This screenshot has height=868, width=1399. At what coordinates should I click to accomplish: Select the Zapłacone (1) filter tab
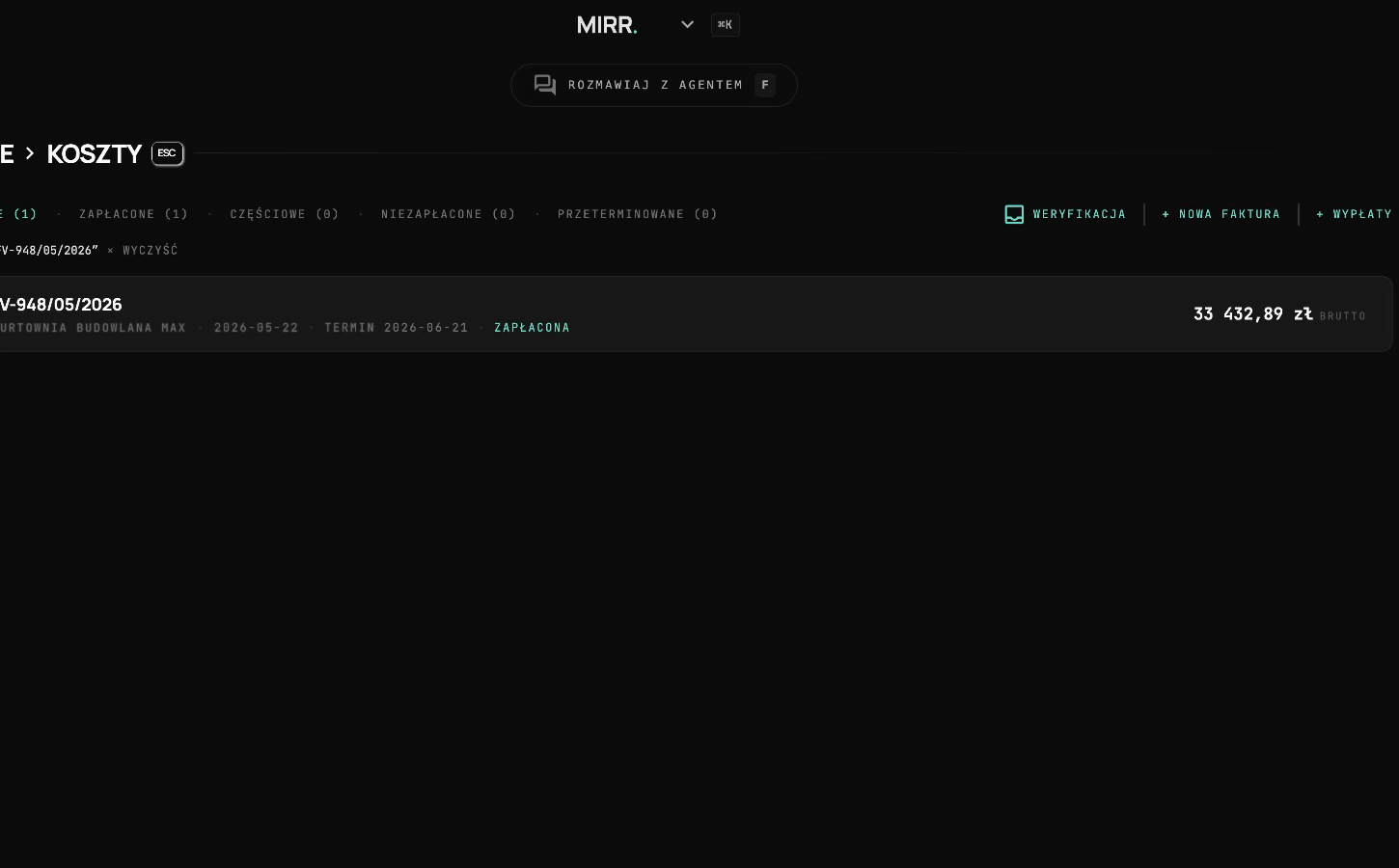click(x=134, y=214)
